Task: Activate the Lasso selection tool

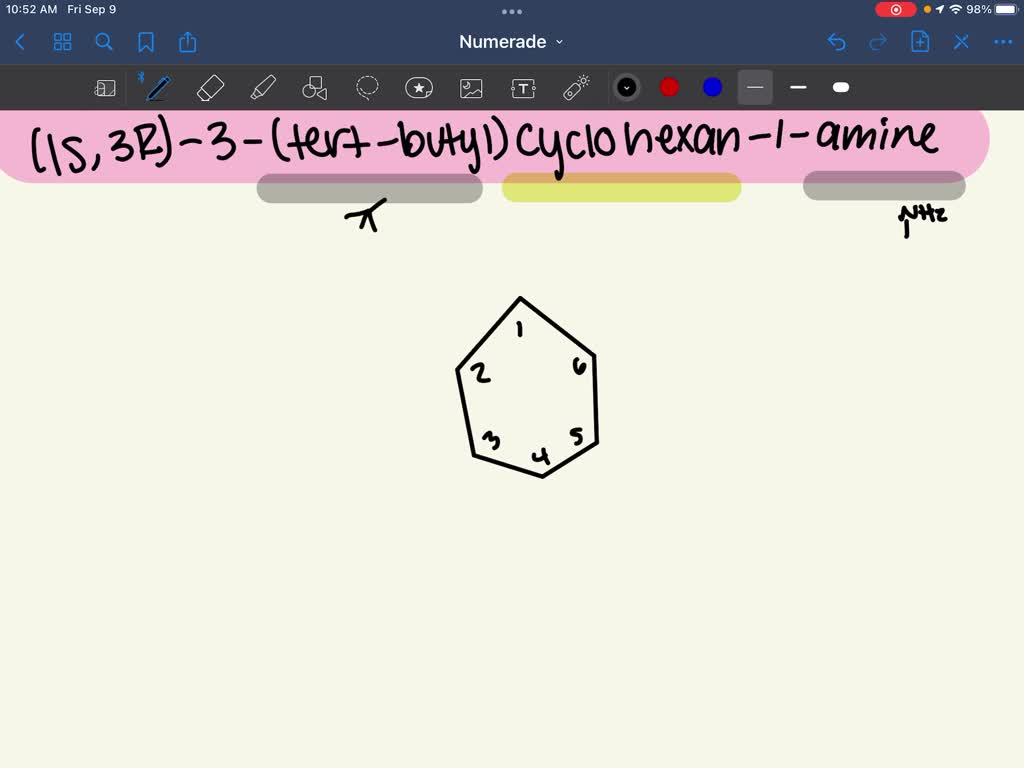Action: click(367, 88)
